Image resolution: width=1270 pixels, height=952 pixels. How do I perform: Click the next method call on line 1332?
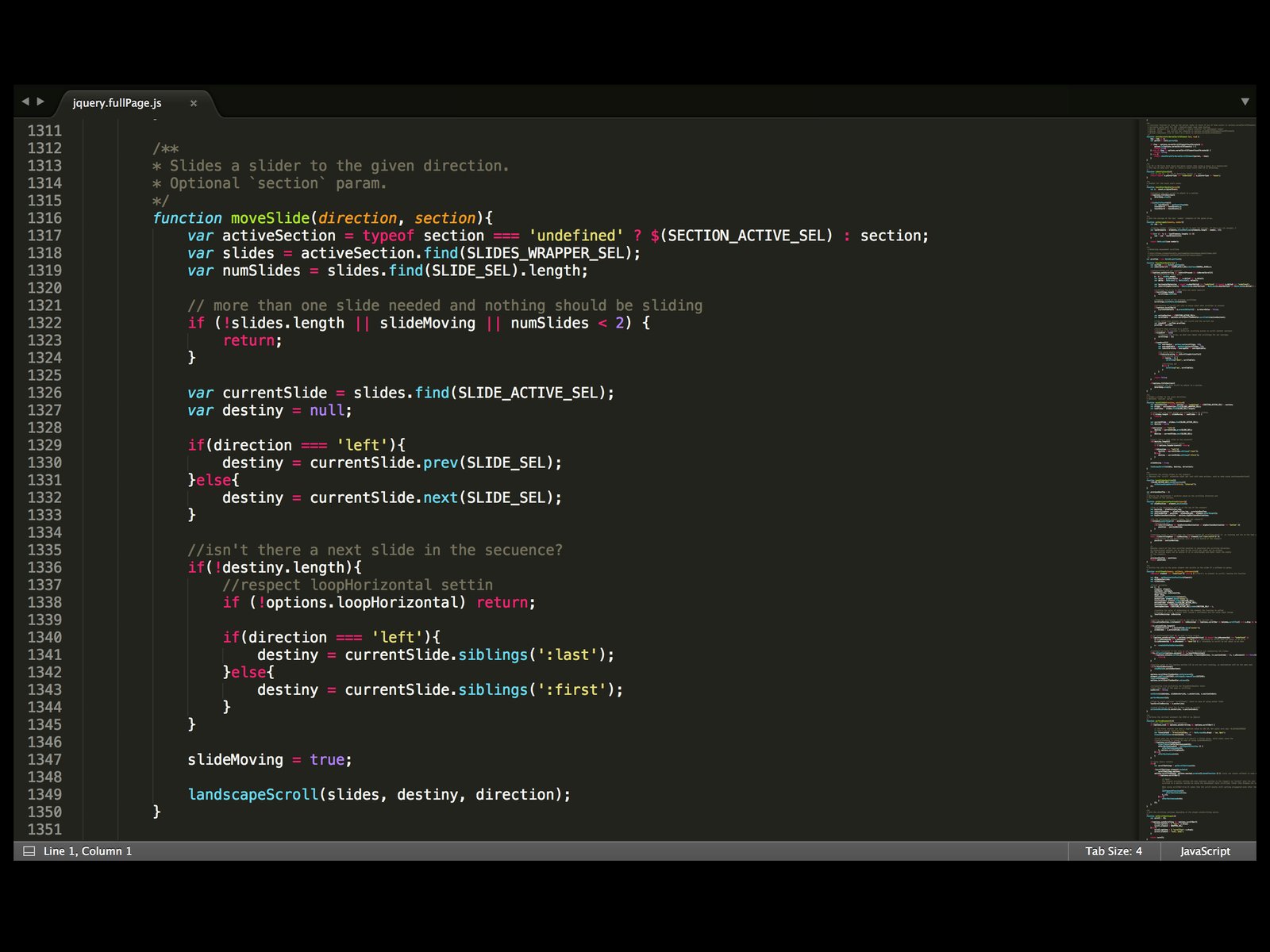coord(441,497)
